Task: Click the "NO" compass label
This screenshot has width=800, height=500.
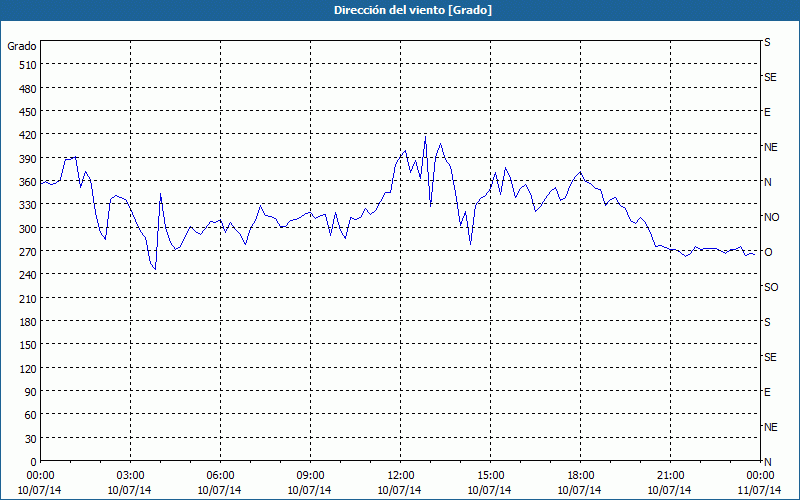Action: 771,217
